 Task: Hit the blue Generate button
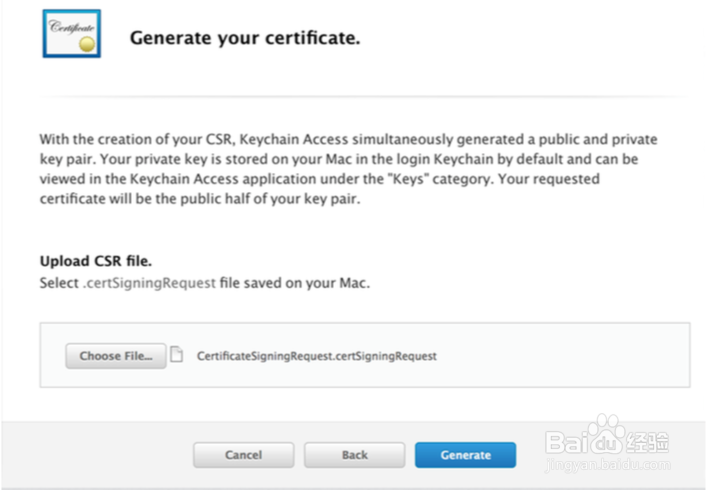point(465,455)
